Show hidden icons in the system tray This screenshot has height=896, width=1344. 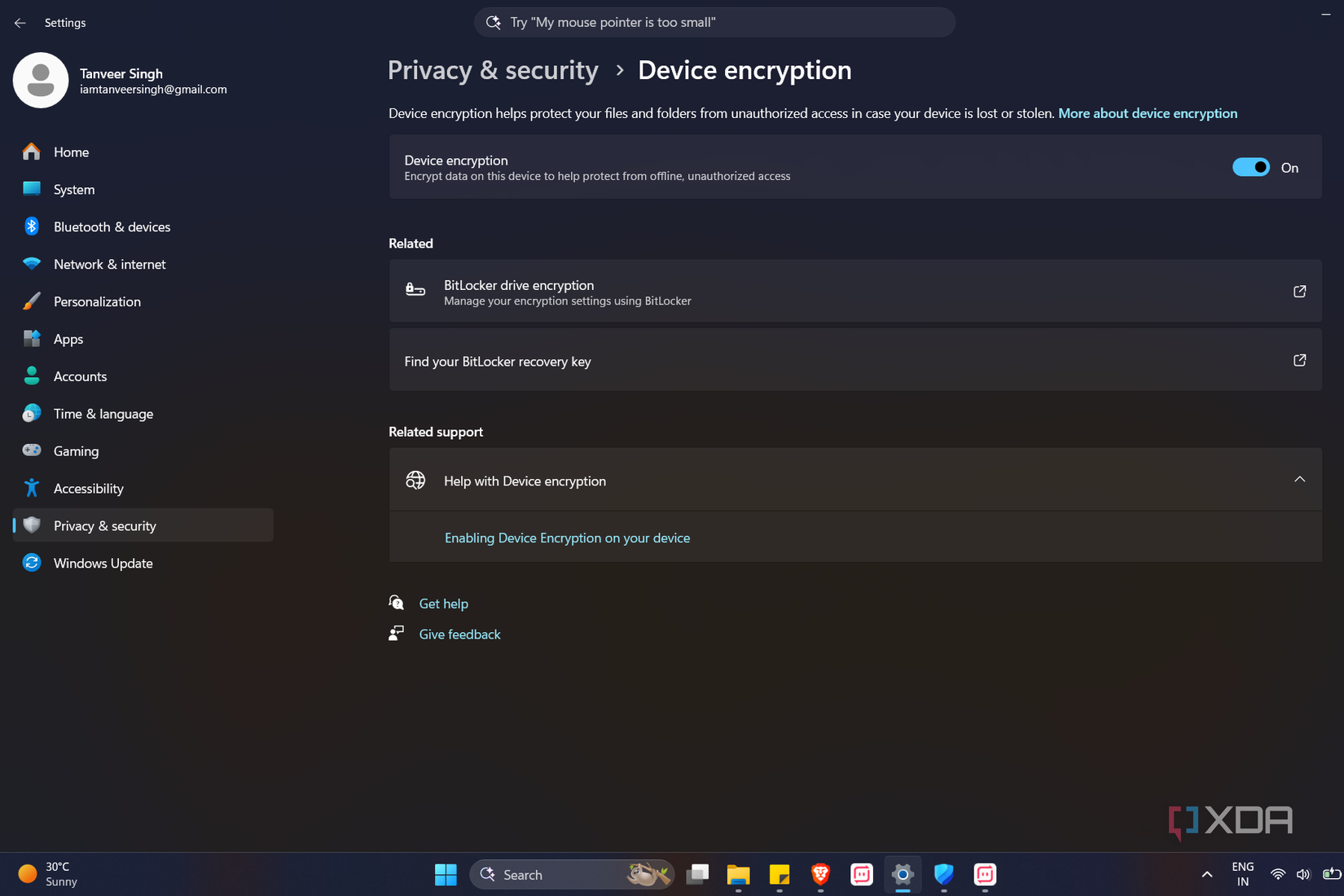tap(1207, 875)
